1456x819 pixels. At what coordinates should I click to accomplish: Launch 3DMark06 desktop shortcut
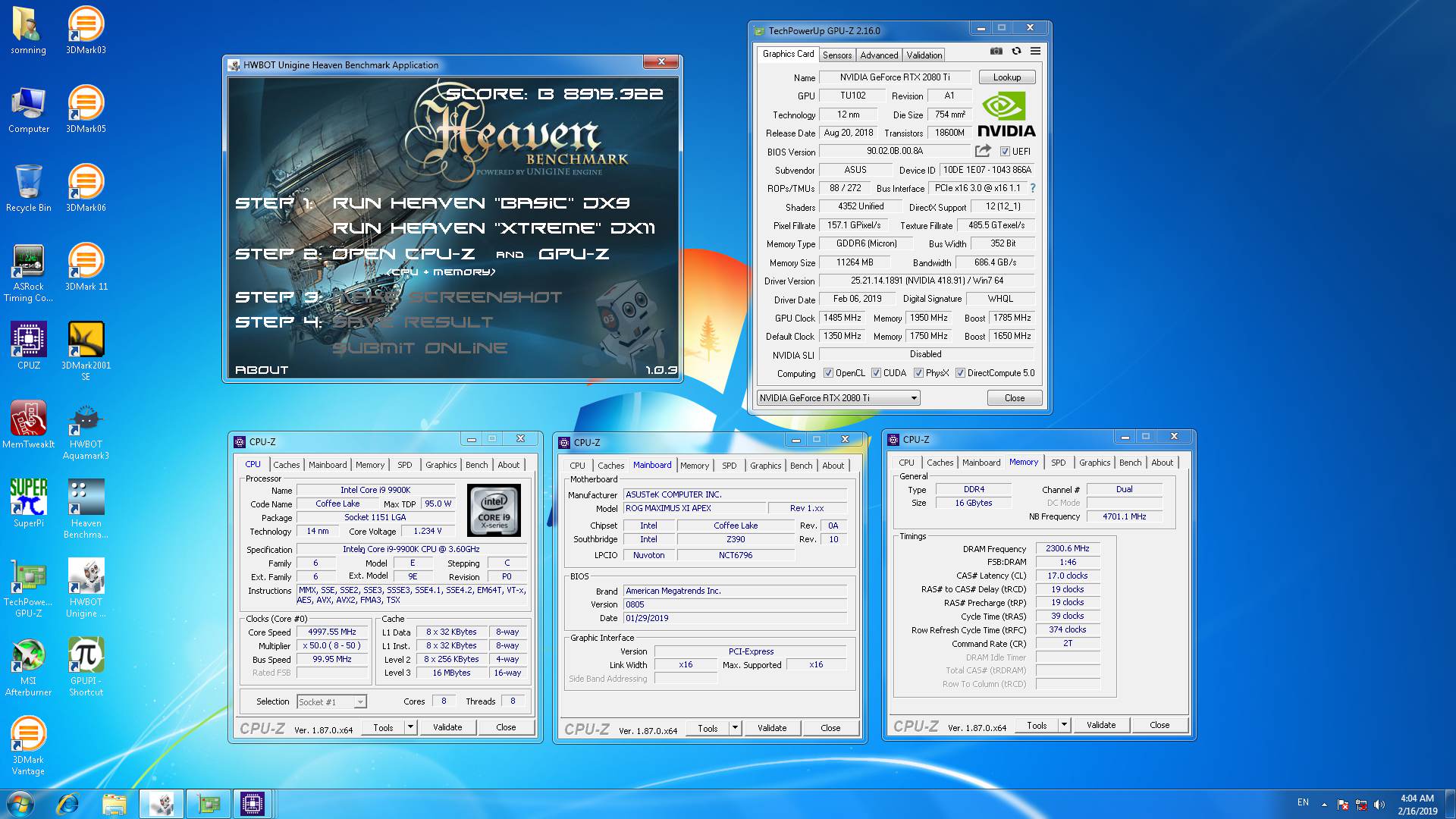click(x=86, y=189)
